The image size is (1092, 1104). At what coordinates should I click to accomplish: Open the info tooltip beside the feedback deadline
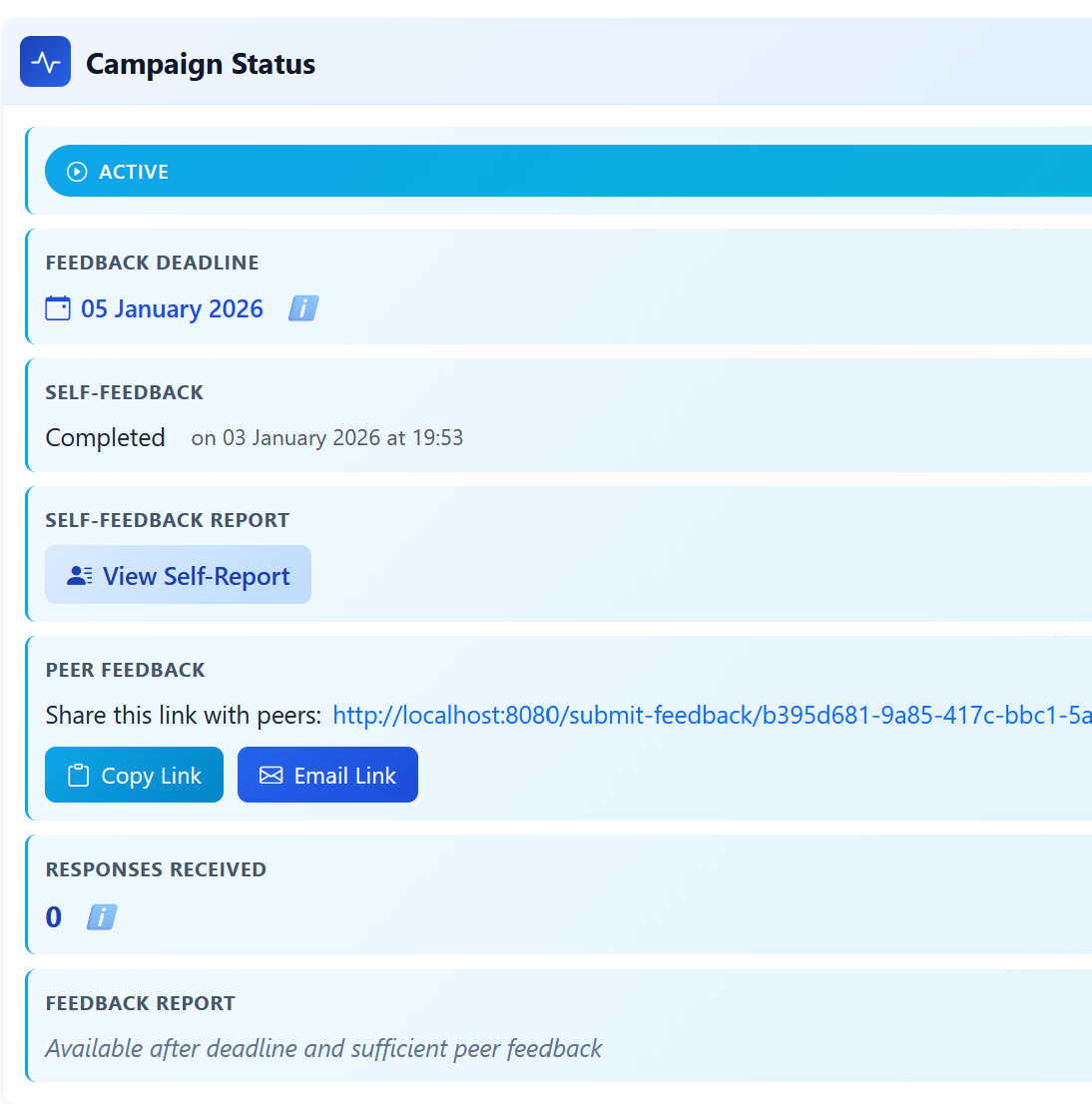[x=302, y=308]
